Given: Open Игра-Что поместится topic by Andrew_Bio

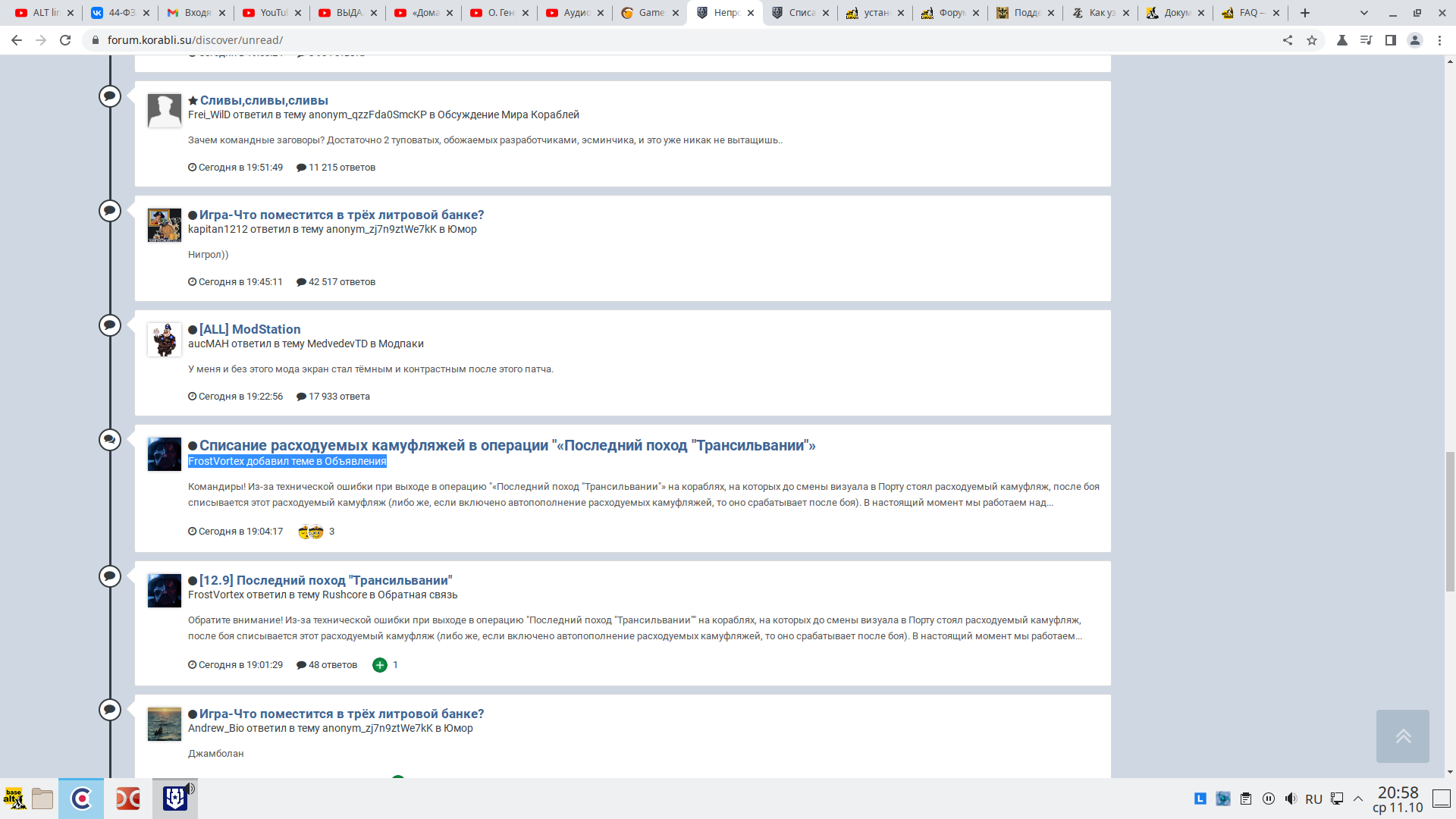Looking at the screenshot, I should [x=341, y=714].
